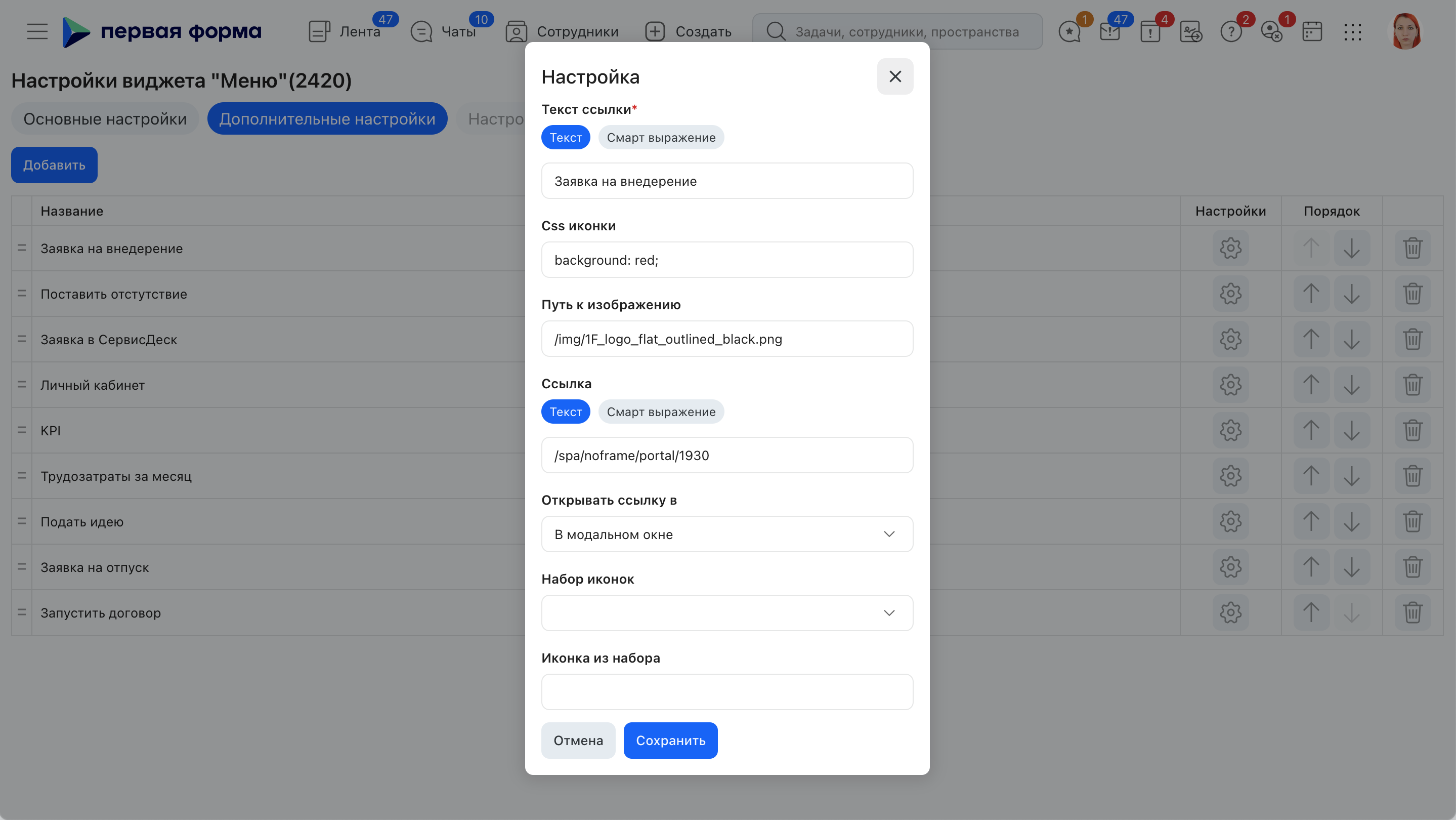Click the Css иконки input field
The width and height of the screenshot is (1456, 820).
tap(727, 260)
